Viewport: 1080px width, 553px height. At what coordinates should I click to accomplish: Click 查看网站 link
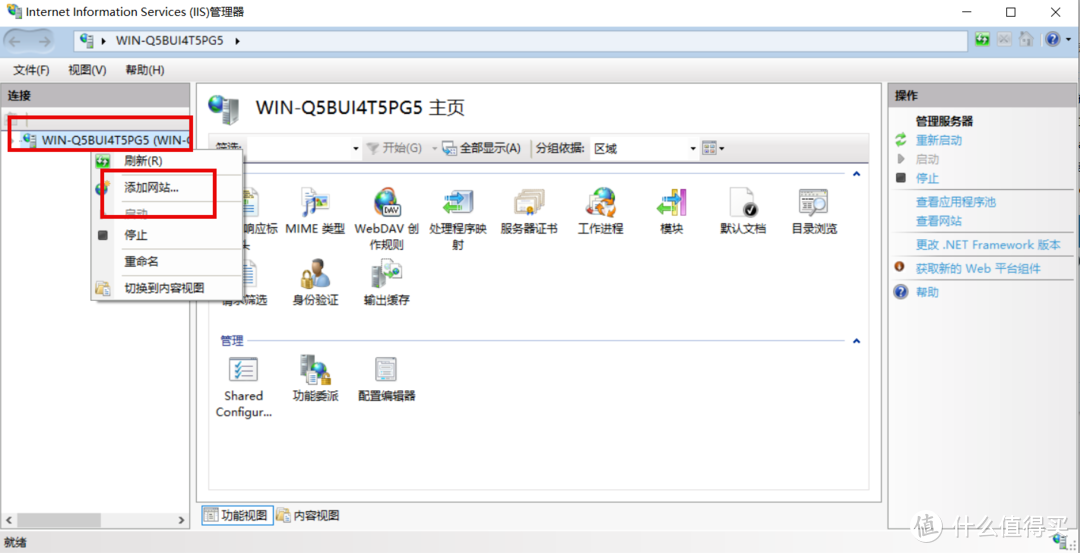[938, 222]
